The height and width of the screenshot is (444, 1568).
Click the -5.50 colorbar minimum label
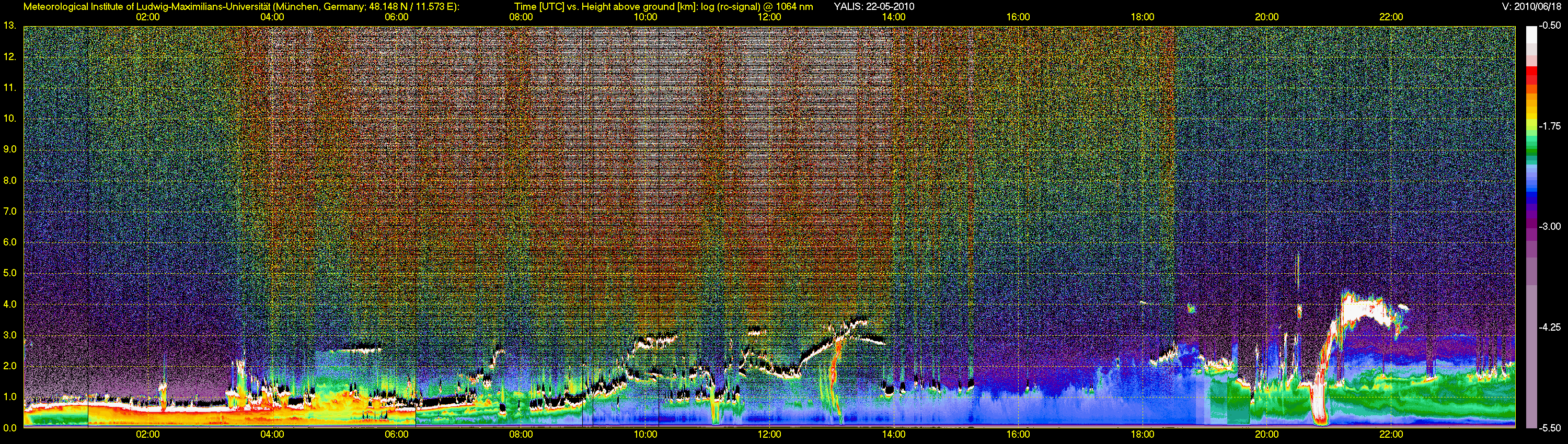click(1550, 428)
